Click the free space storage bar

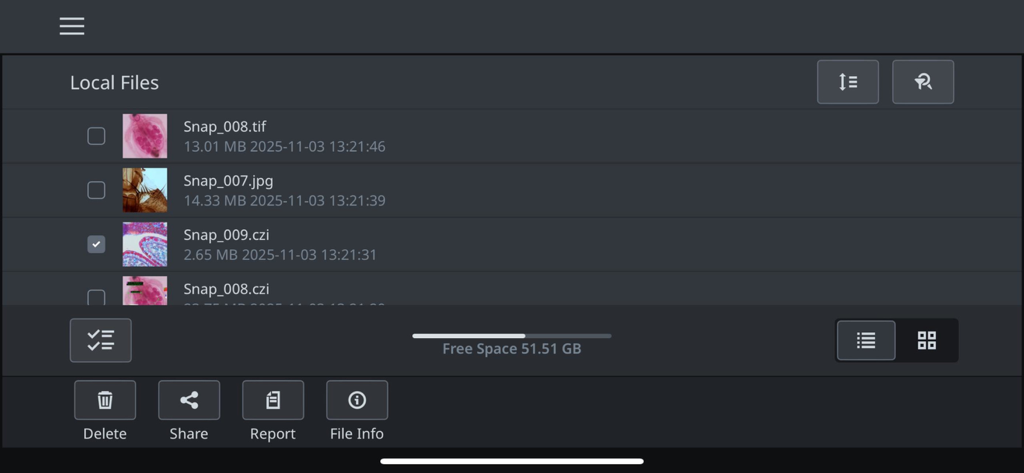511,336
